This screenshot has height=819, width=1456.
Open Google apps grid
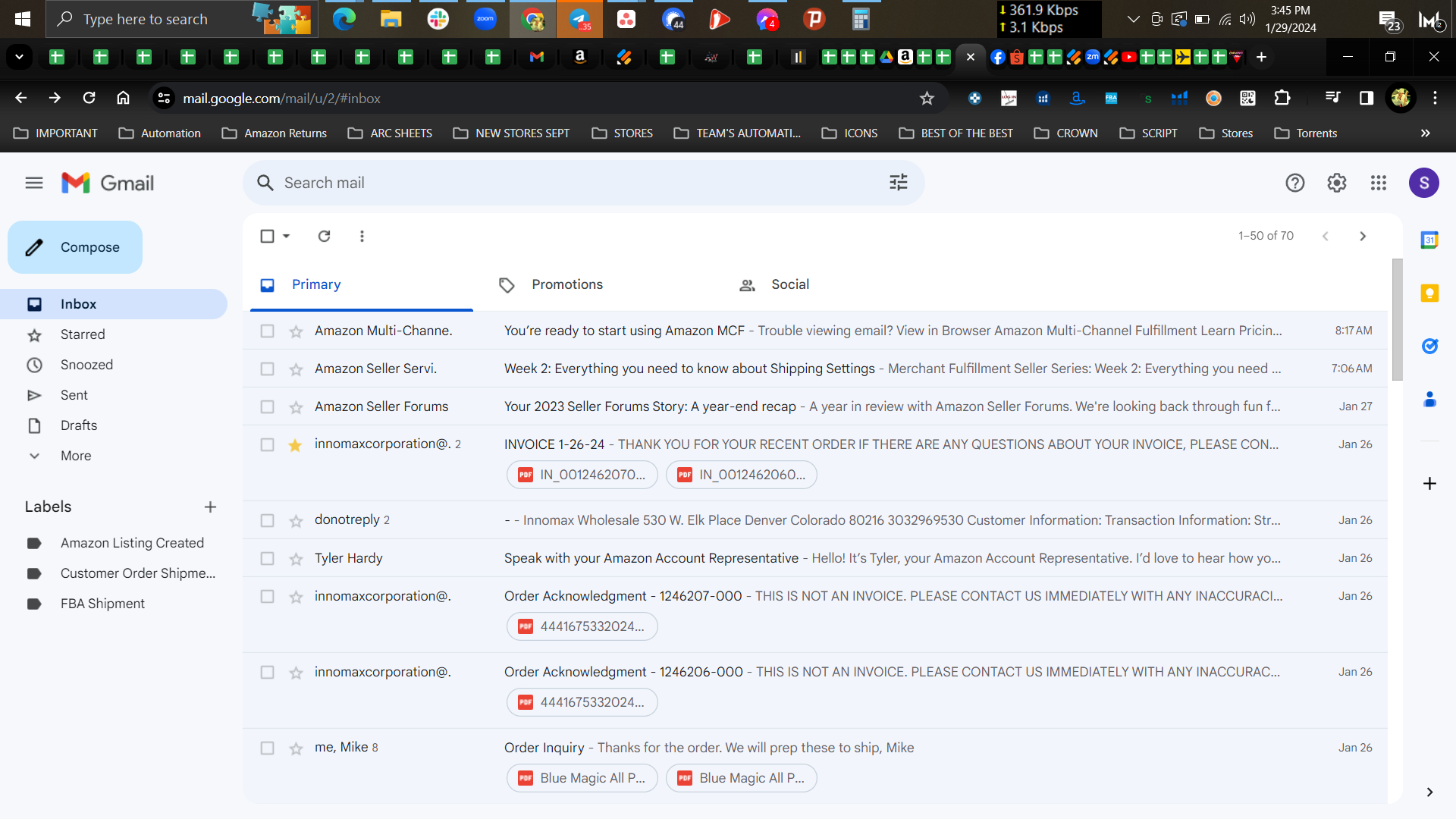click(x=1379, y=183)
